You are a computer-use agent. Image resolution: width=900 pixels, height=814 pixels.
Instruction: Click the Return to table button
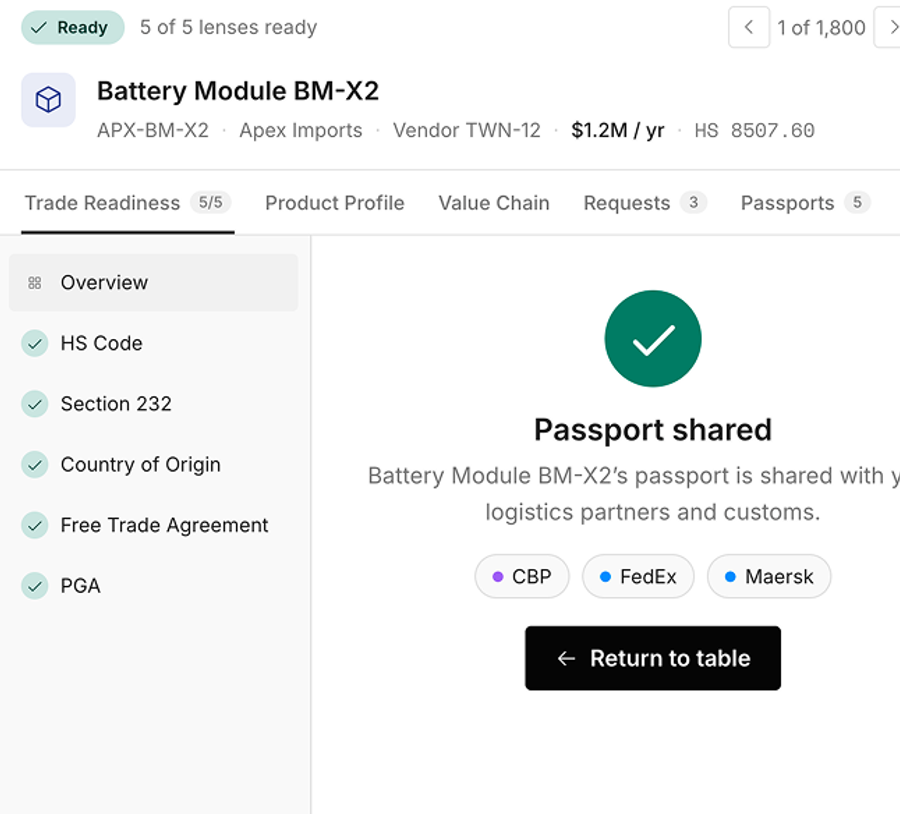coord(653,658)
